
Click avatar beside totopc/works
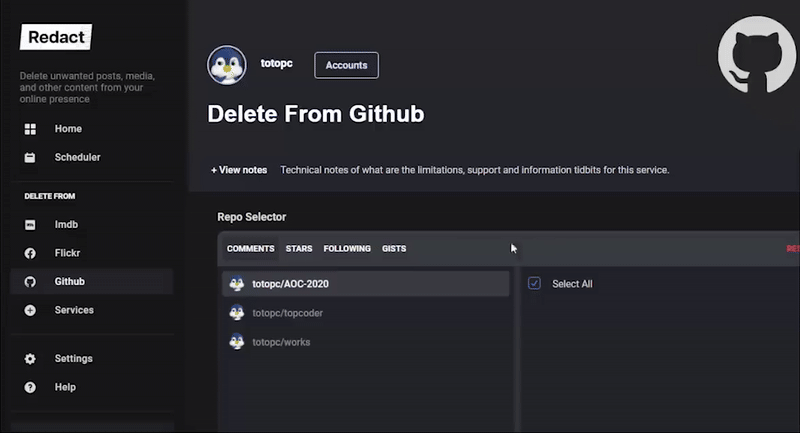(x=237, y=342)
